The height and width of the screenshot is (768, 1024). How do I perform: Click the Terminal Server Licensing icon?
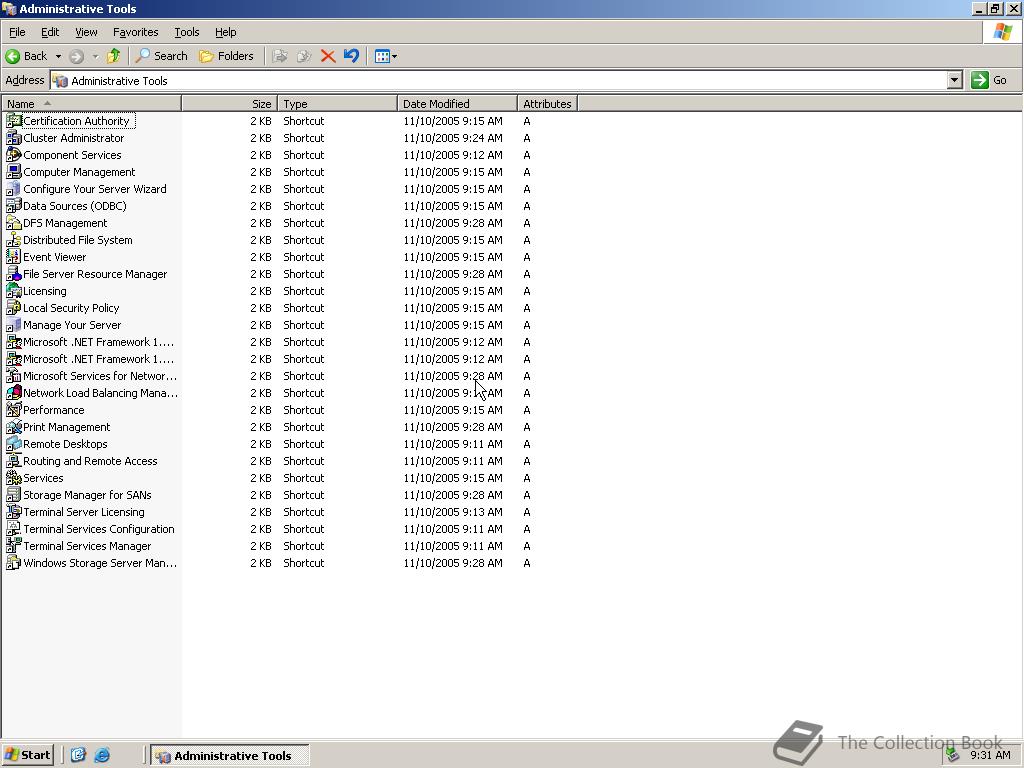pos(13,511)
